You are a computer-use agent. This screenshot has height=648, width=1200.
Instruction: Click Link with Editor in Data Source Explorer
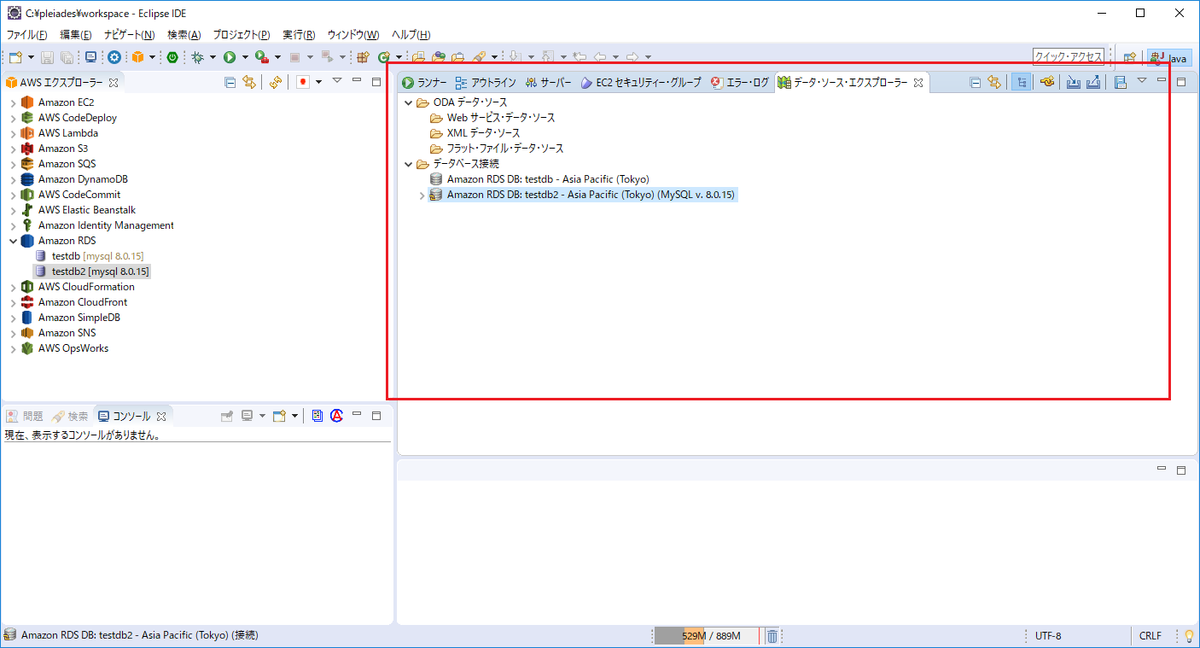[x=994, y=82]
